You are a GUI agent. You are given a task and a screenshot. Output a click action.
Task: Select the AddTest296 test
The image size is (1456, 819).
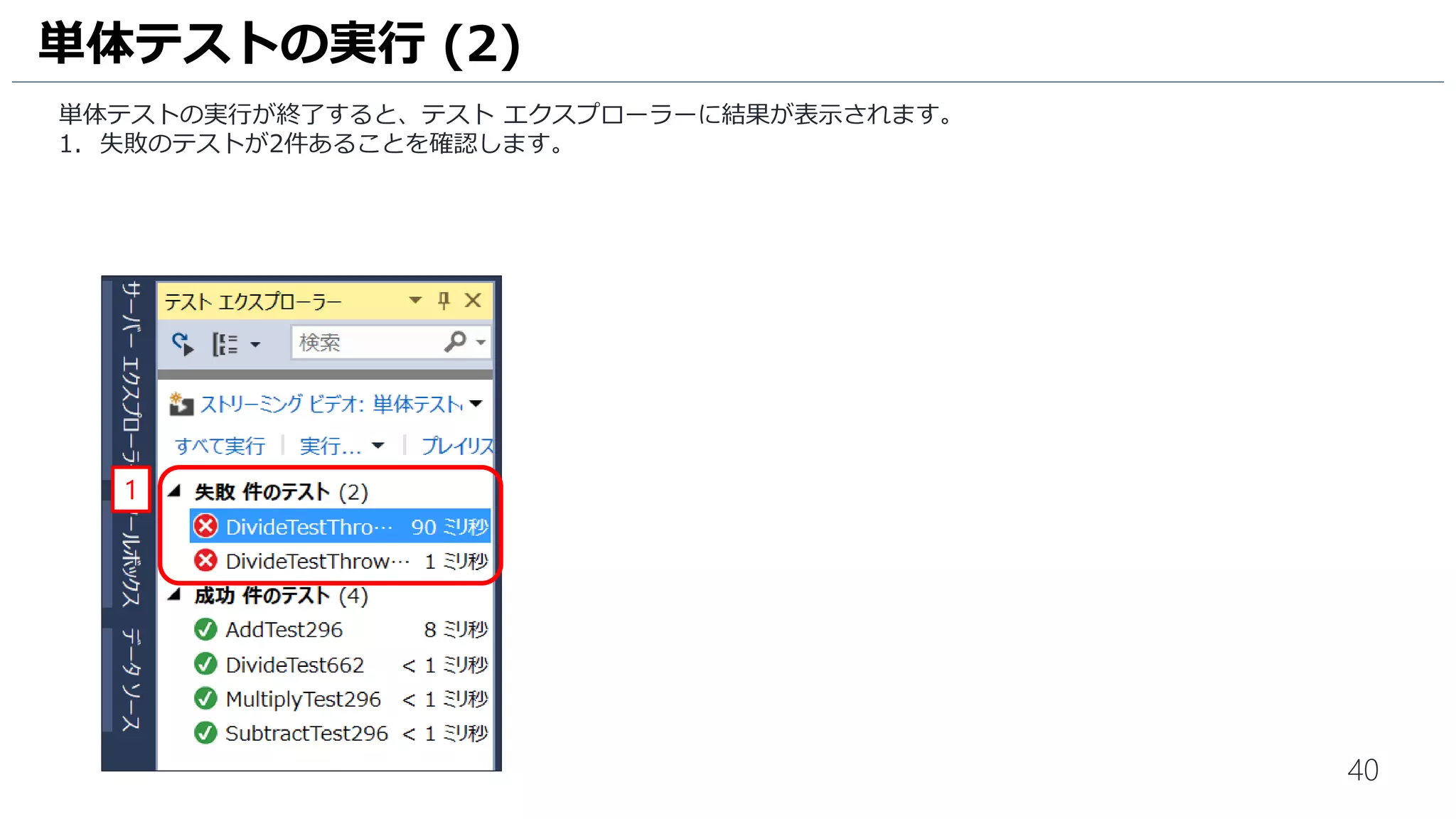point(340,629)
